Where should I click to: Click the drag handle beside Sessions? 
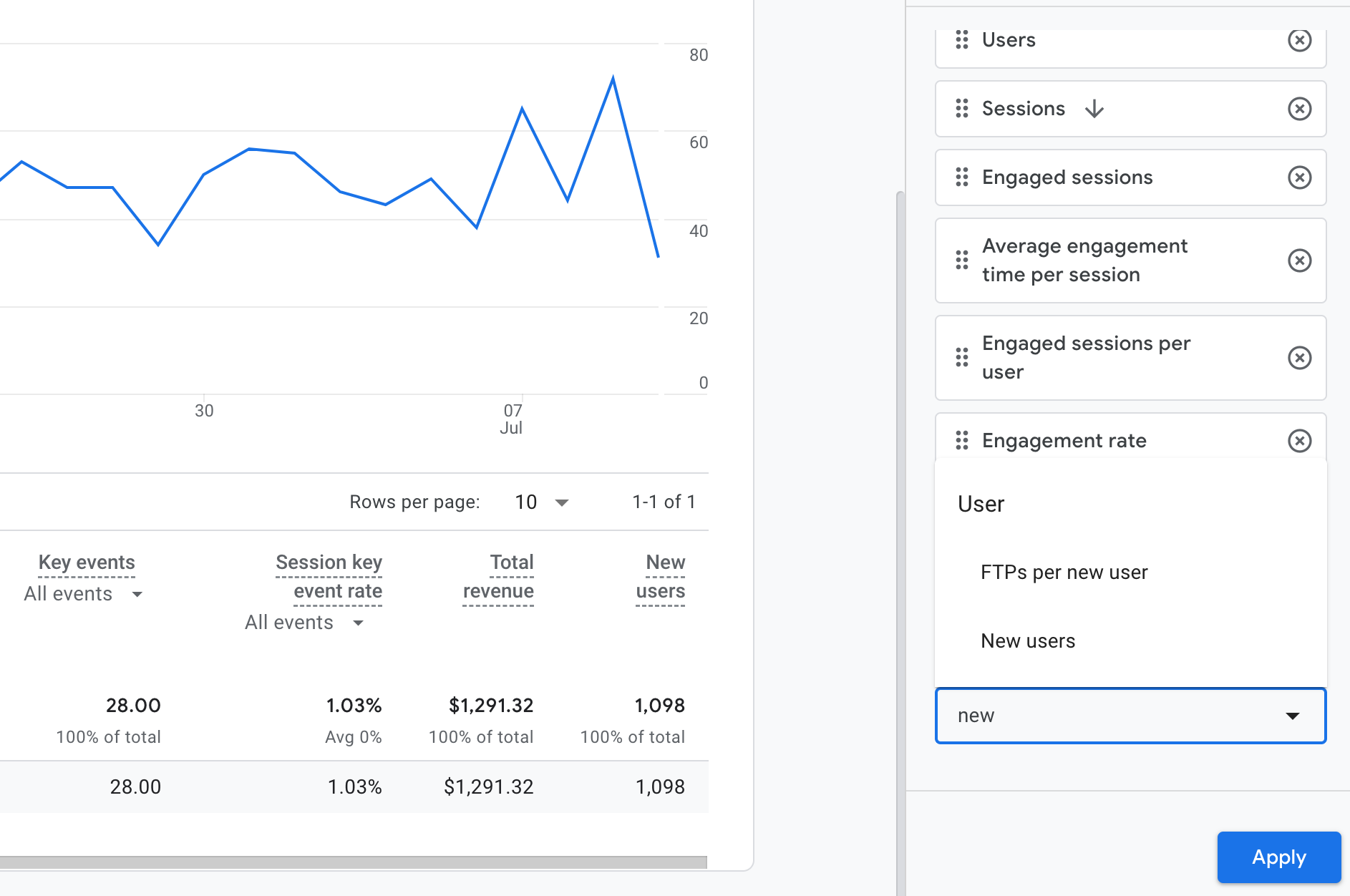(961, 109)
